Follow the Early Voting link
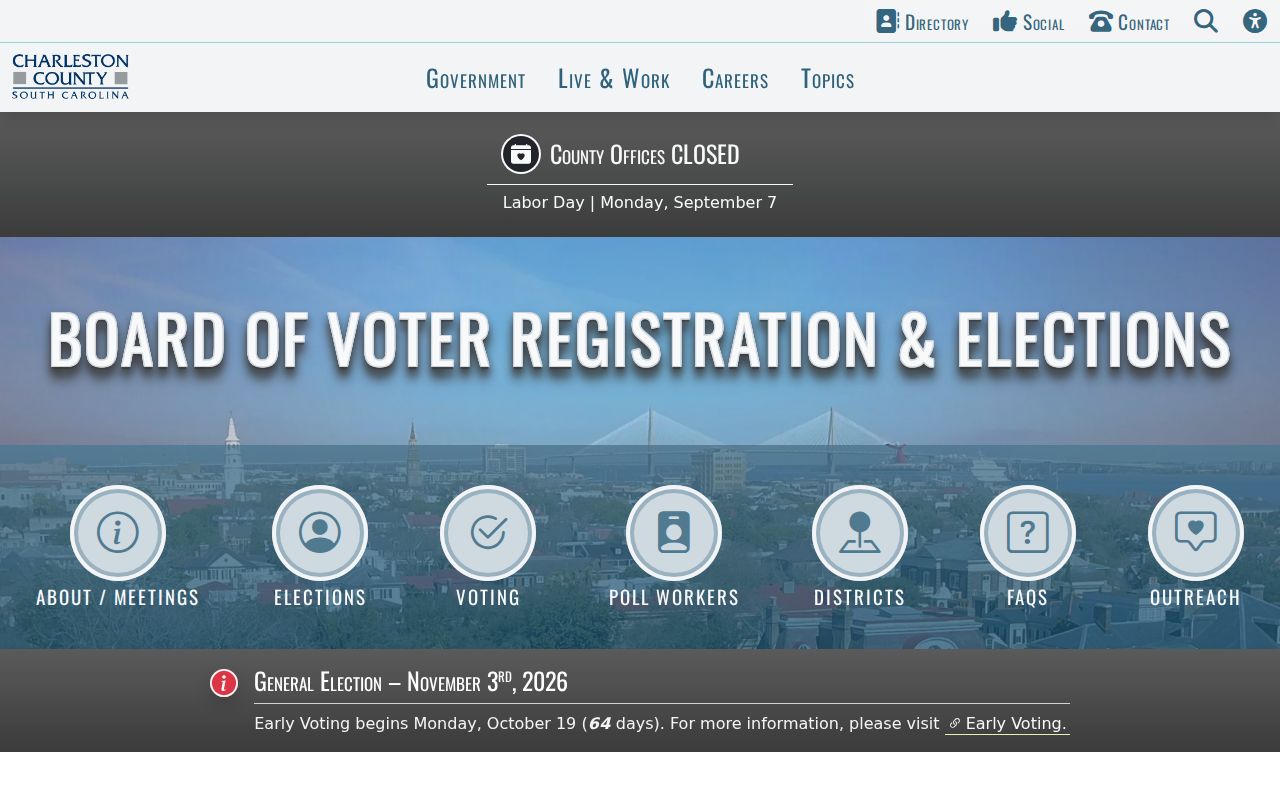This screenshot has height=800, width=1280. click(1007, 724)
